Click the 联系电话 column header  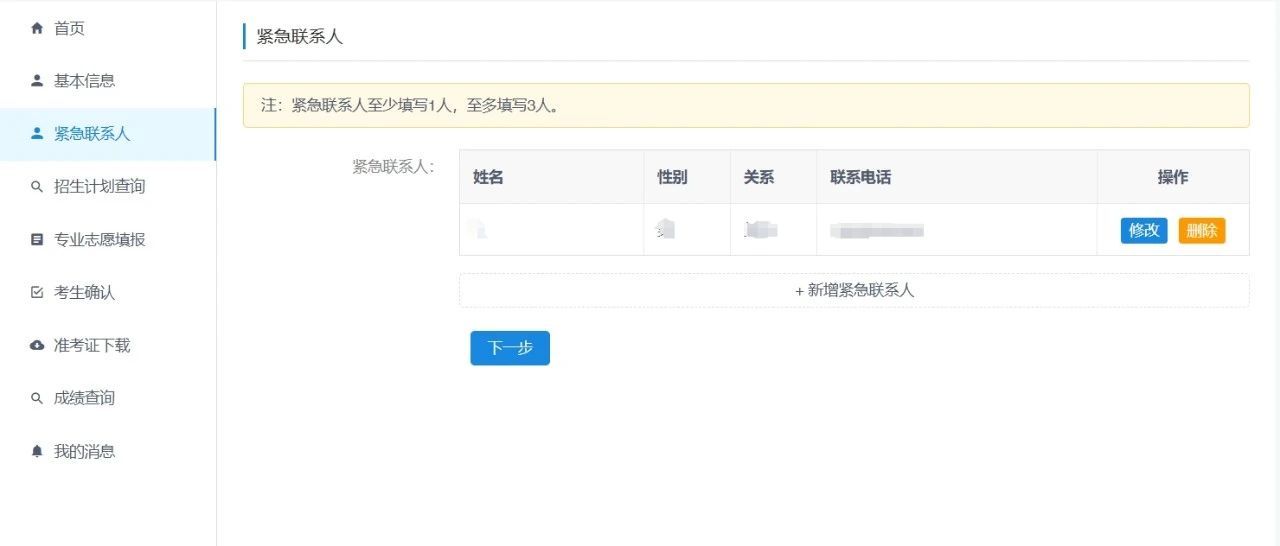pyautogui.click(x=860, y=177)
